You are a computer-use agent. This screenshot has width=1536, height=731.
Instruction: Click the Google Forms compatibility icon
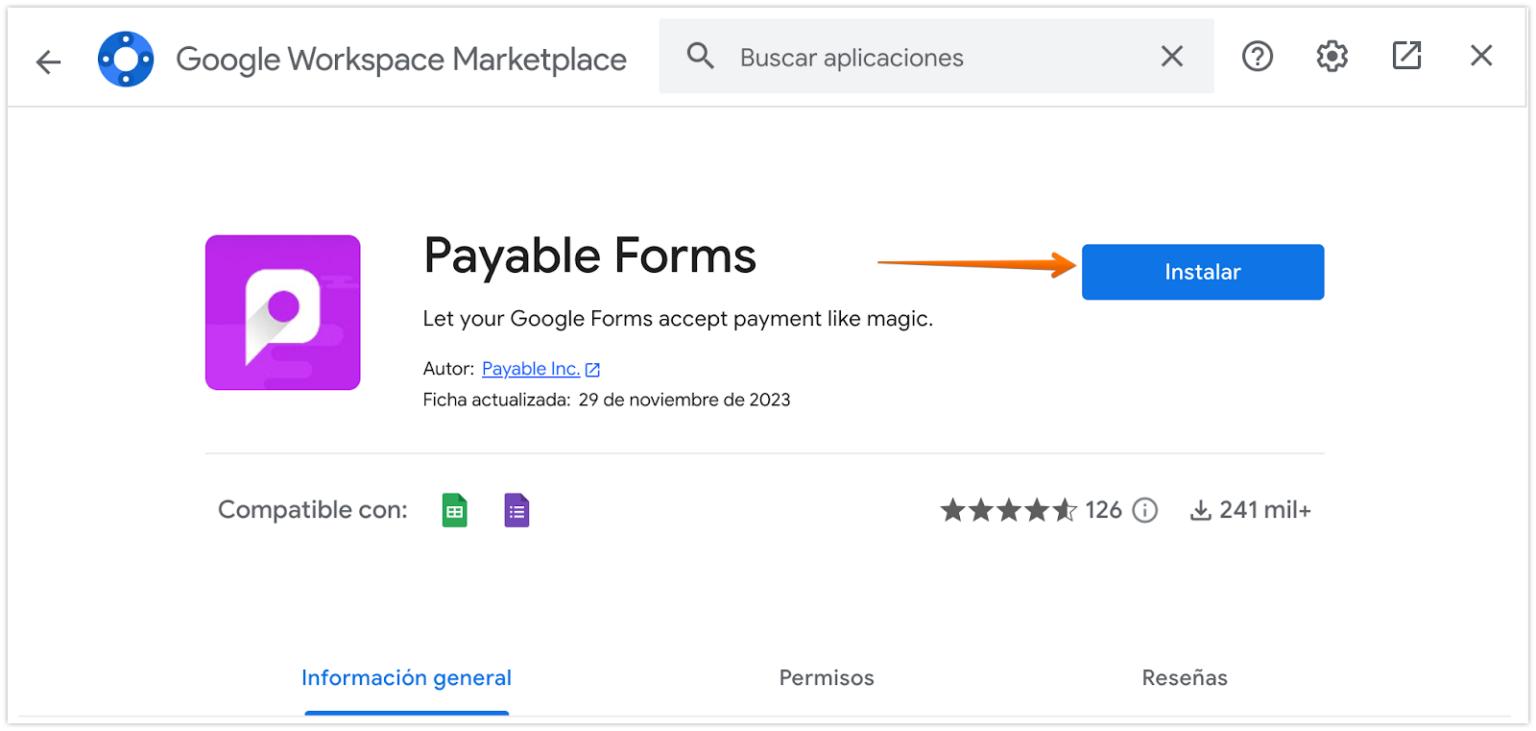(x=516, y=509)
